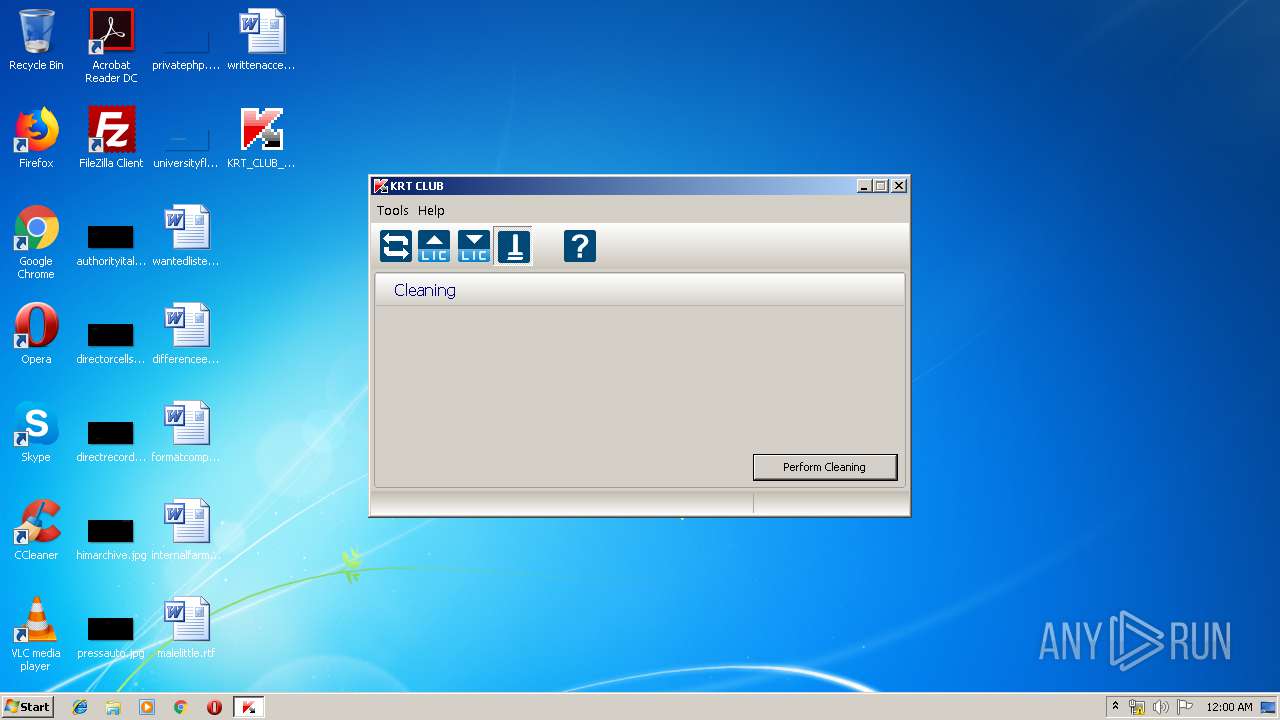This screenshot has width=1280, height=720.
Task: Select the formatcomp Word document
Action: coord(186,432)
